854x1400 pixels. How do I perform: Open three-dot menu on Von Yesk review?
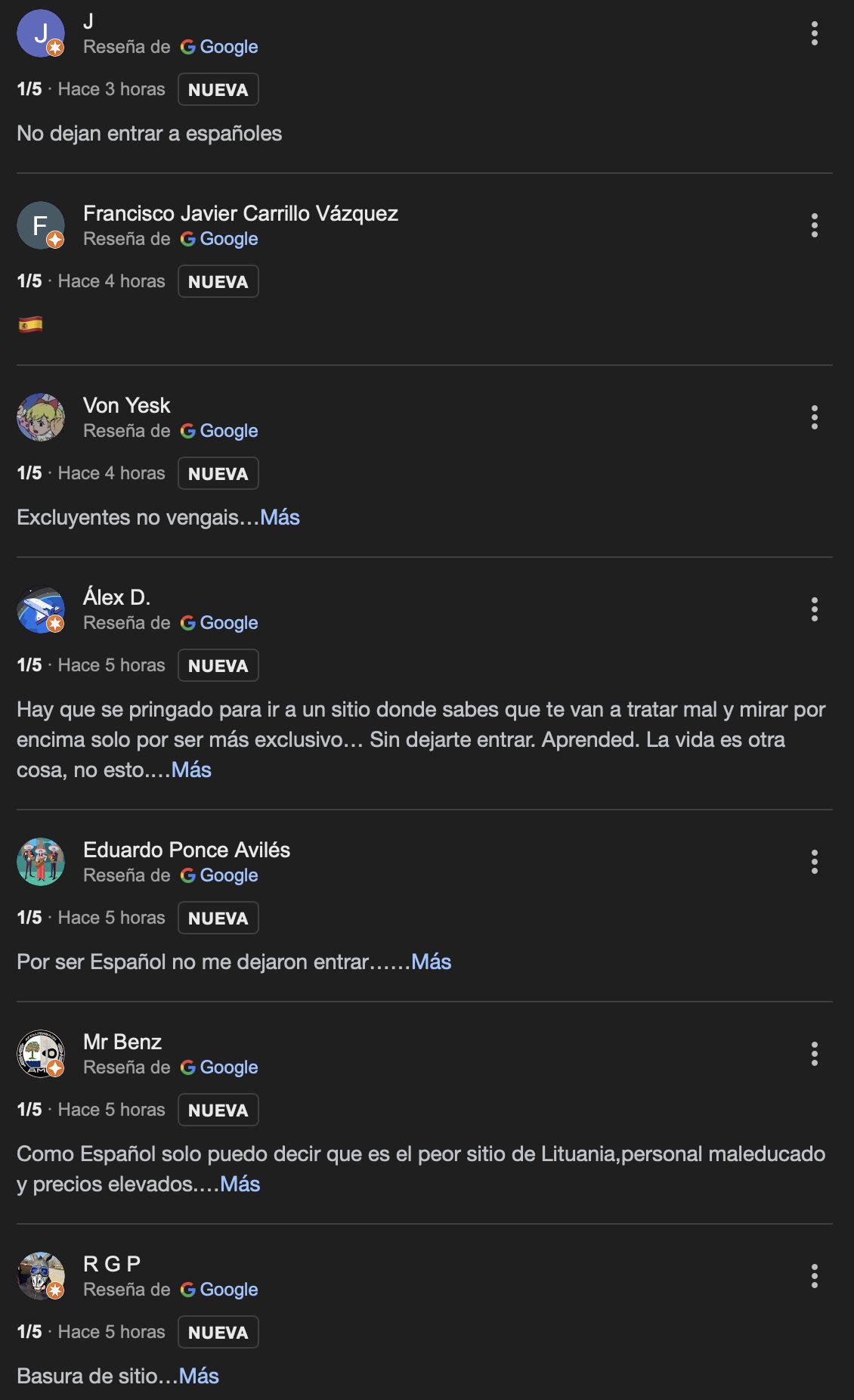pyautogui.click(x=814, y=417)
